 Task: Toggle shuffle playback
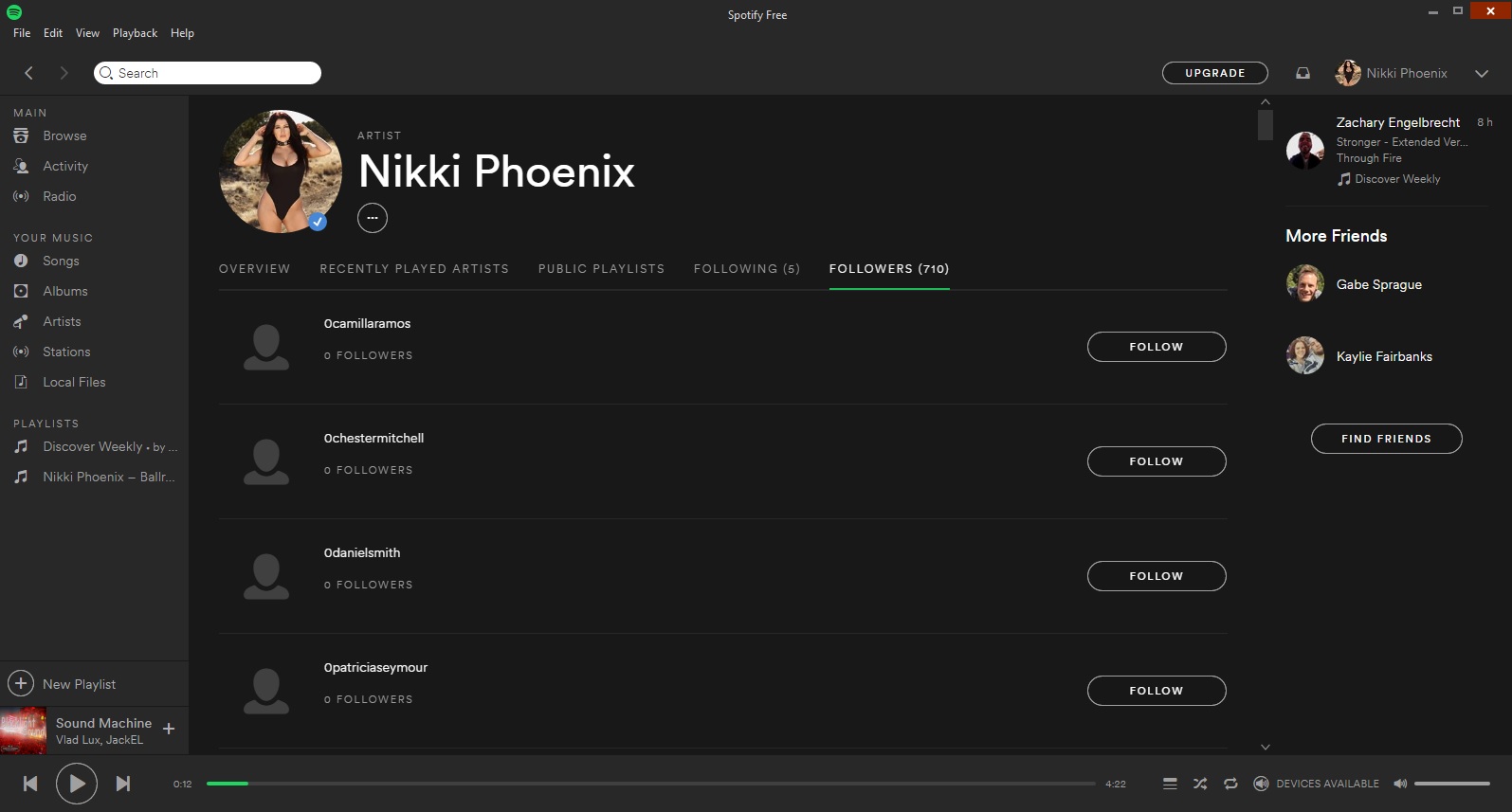[1200, 784]
